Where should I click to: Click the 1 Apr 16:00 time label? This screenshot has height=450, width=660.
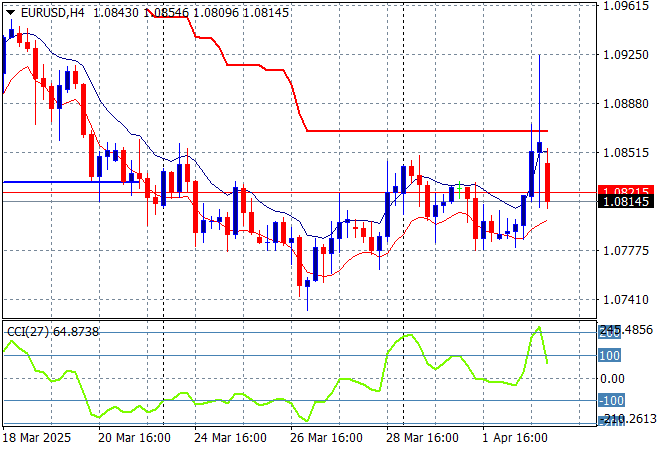[514, 438]
